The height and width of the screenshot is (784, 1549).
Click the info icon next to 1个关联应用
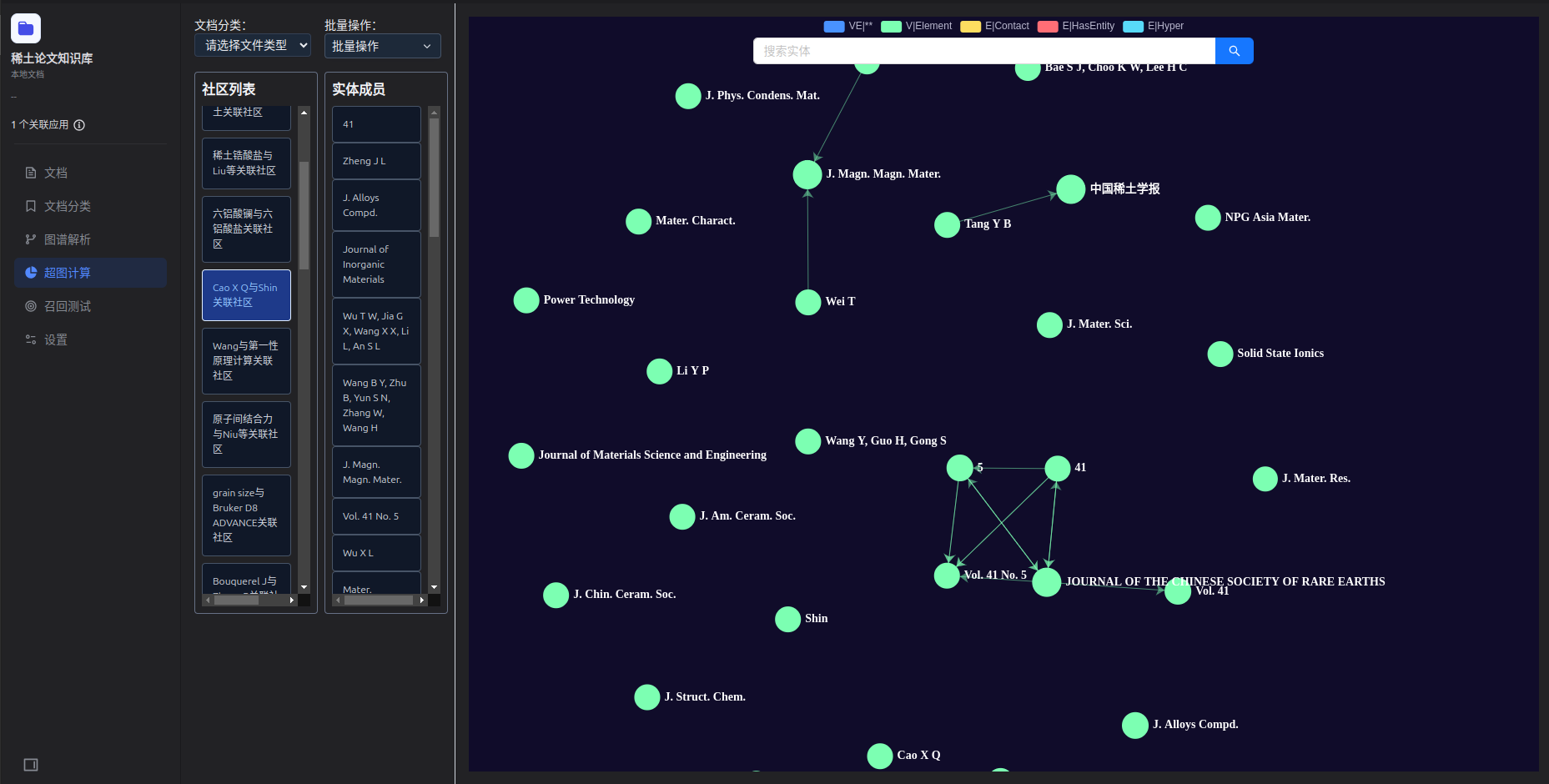(x=79, y=125)
